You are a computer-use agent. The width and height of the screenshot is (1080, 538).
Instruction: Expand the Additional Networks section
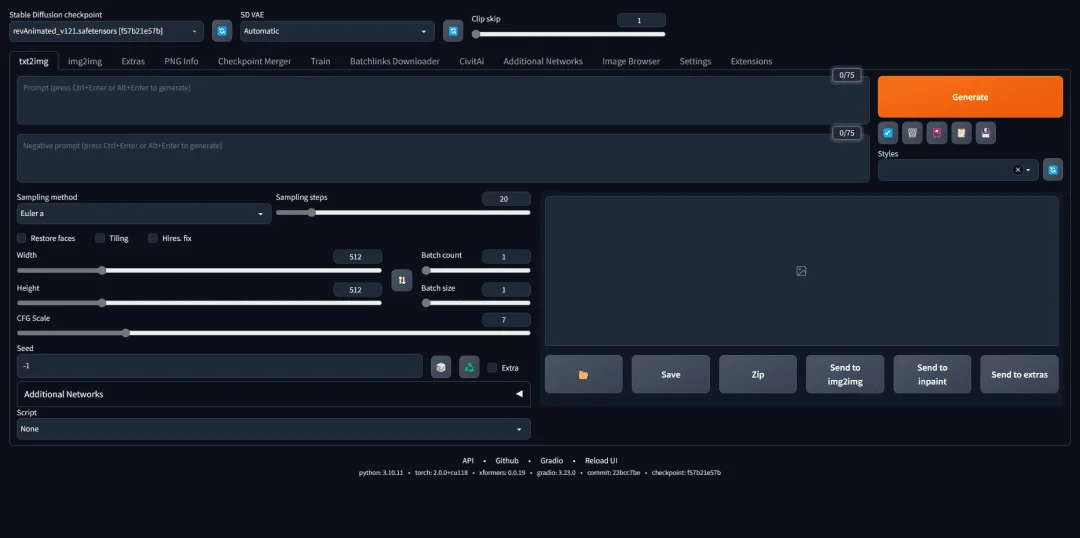point(273,394)
